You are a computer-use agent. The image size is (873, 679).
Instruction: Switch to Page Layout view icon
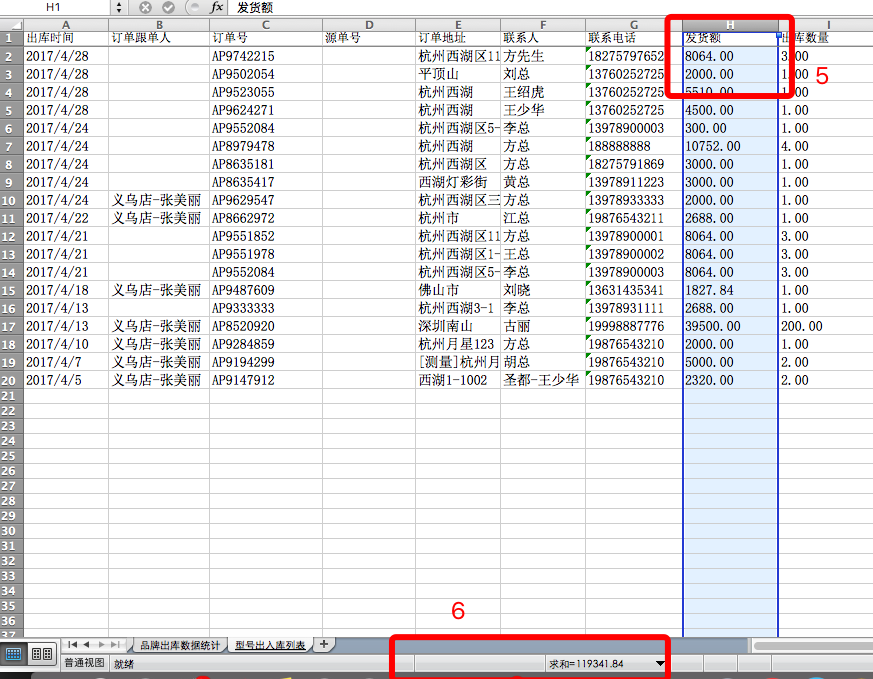42,653
